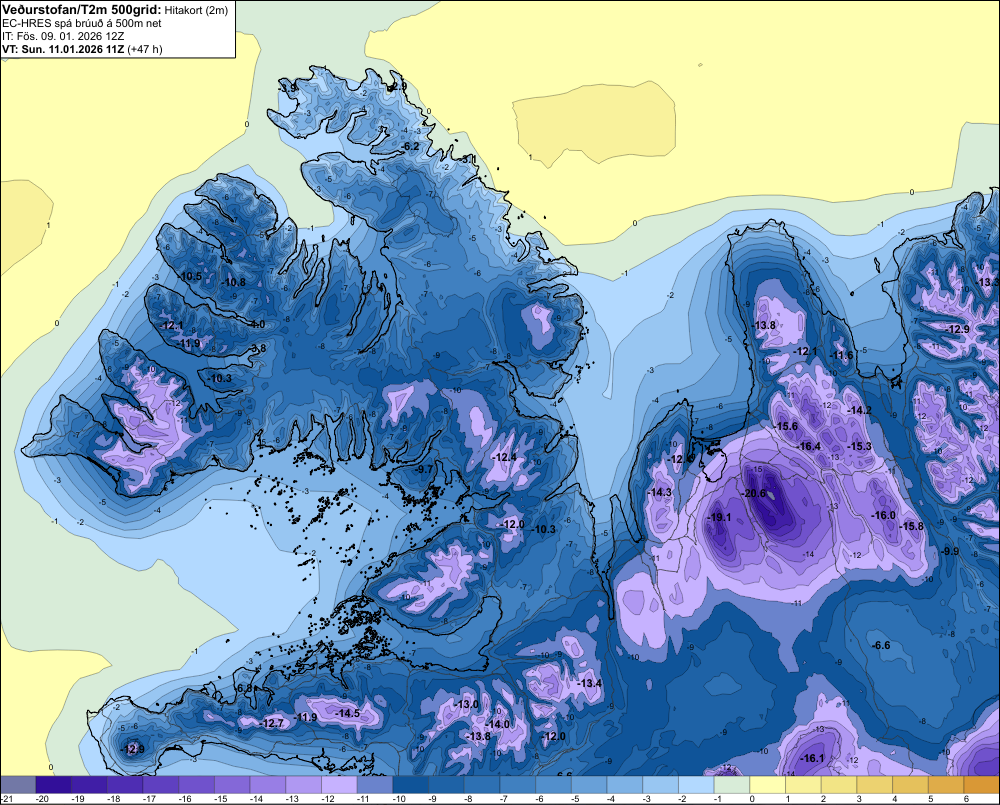Select the -13.4 temperature label
The width and height of the screenshot is (1000, 805).
click(589, 684)
